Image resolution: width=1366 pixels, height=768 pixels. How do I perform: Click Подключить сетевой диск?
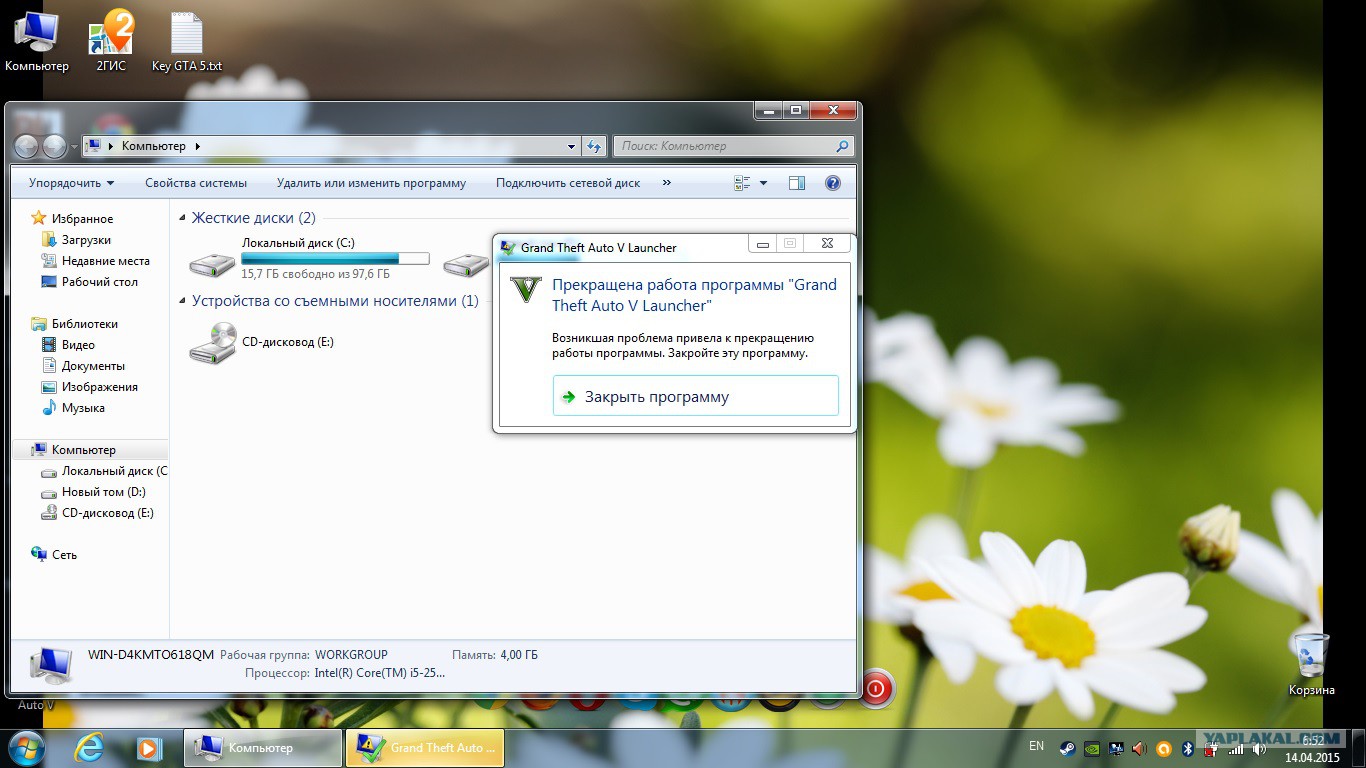[x=567, y=183]
